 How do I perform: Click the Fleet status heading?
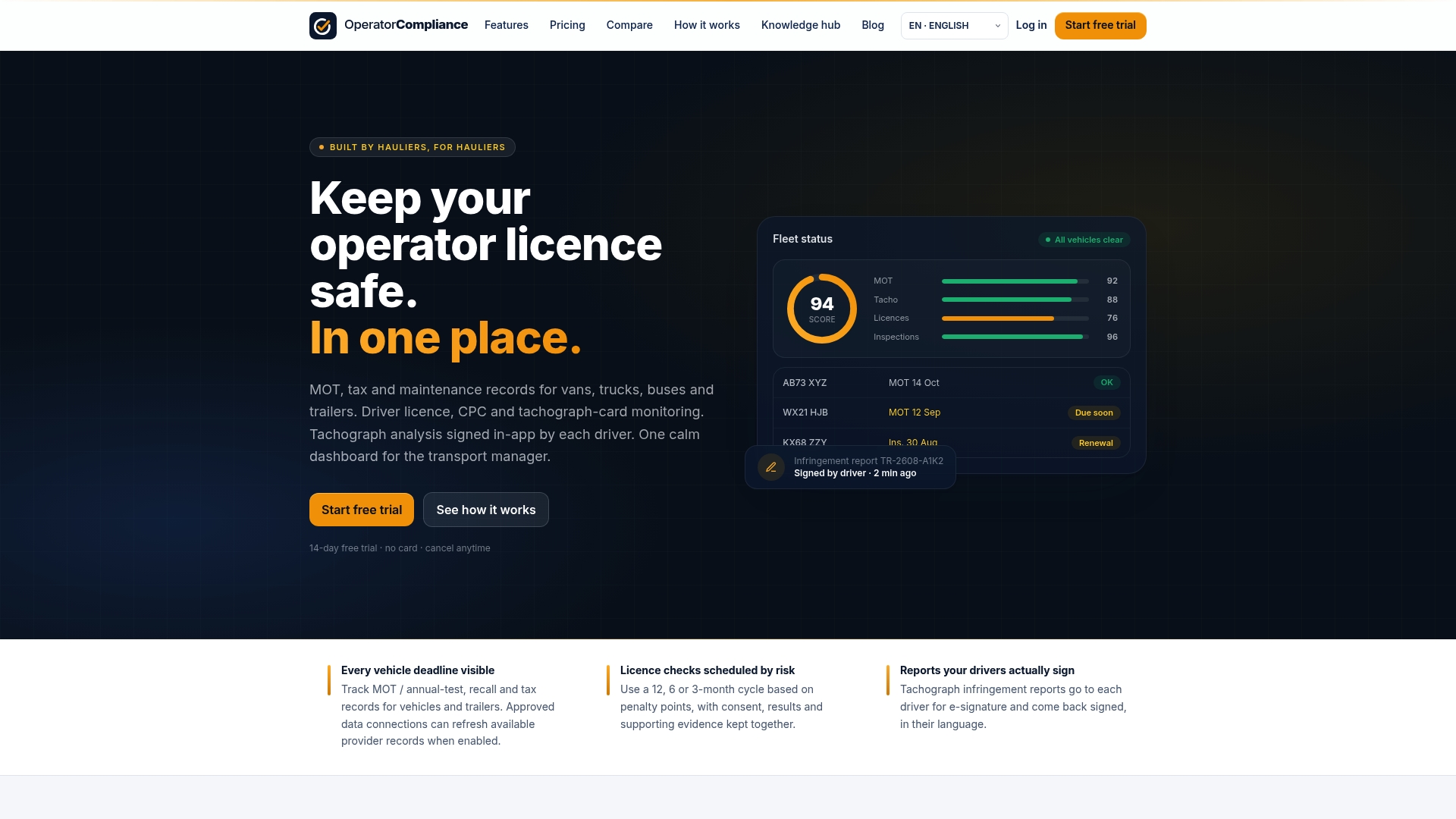(x=802, y=239)
